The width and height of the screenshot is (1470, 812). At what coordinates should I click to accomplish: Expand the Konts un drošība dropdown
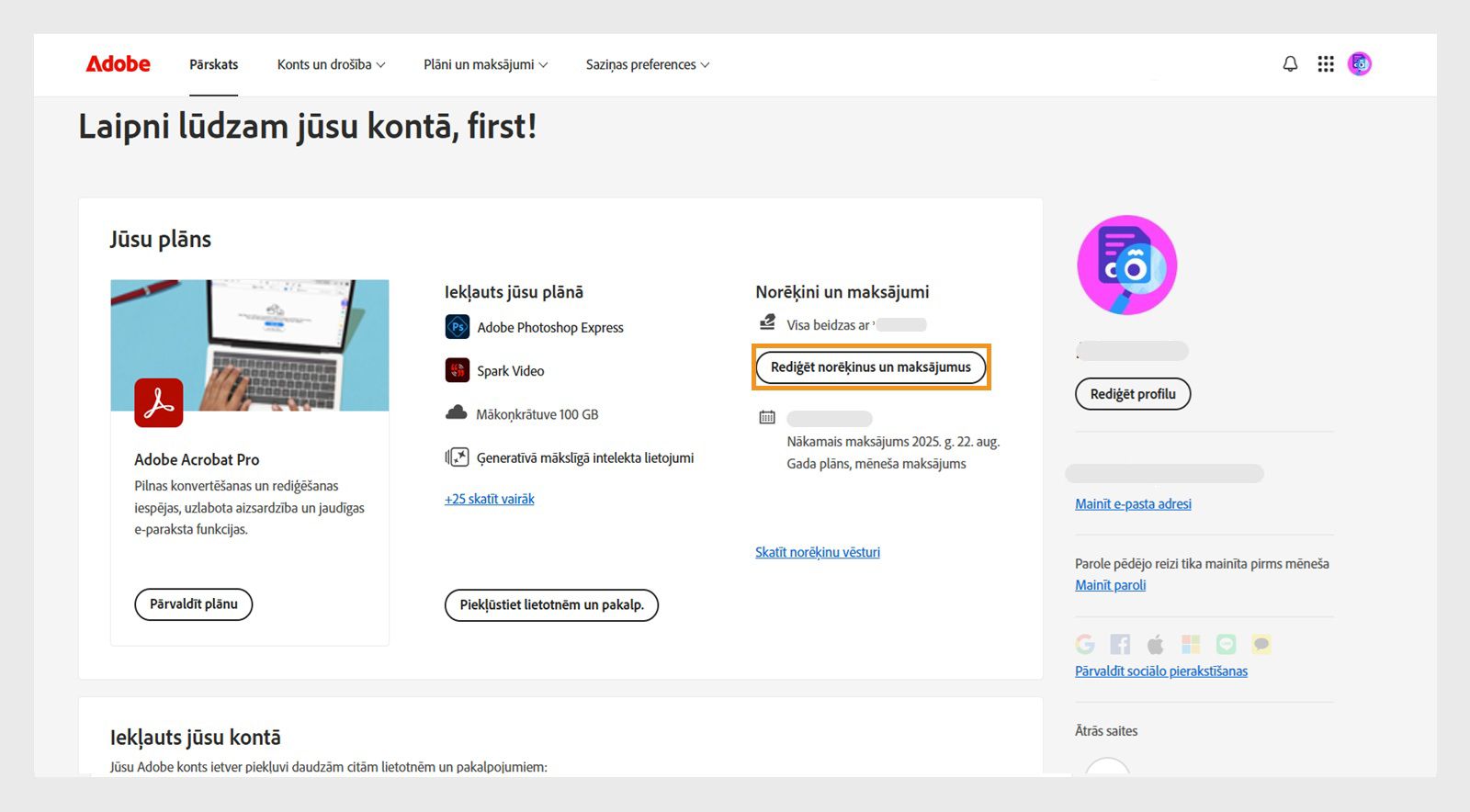[332, 64]
